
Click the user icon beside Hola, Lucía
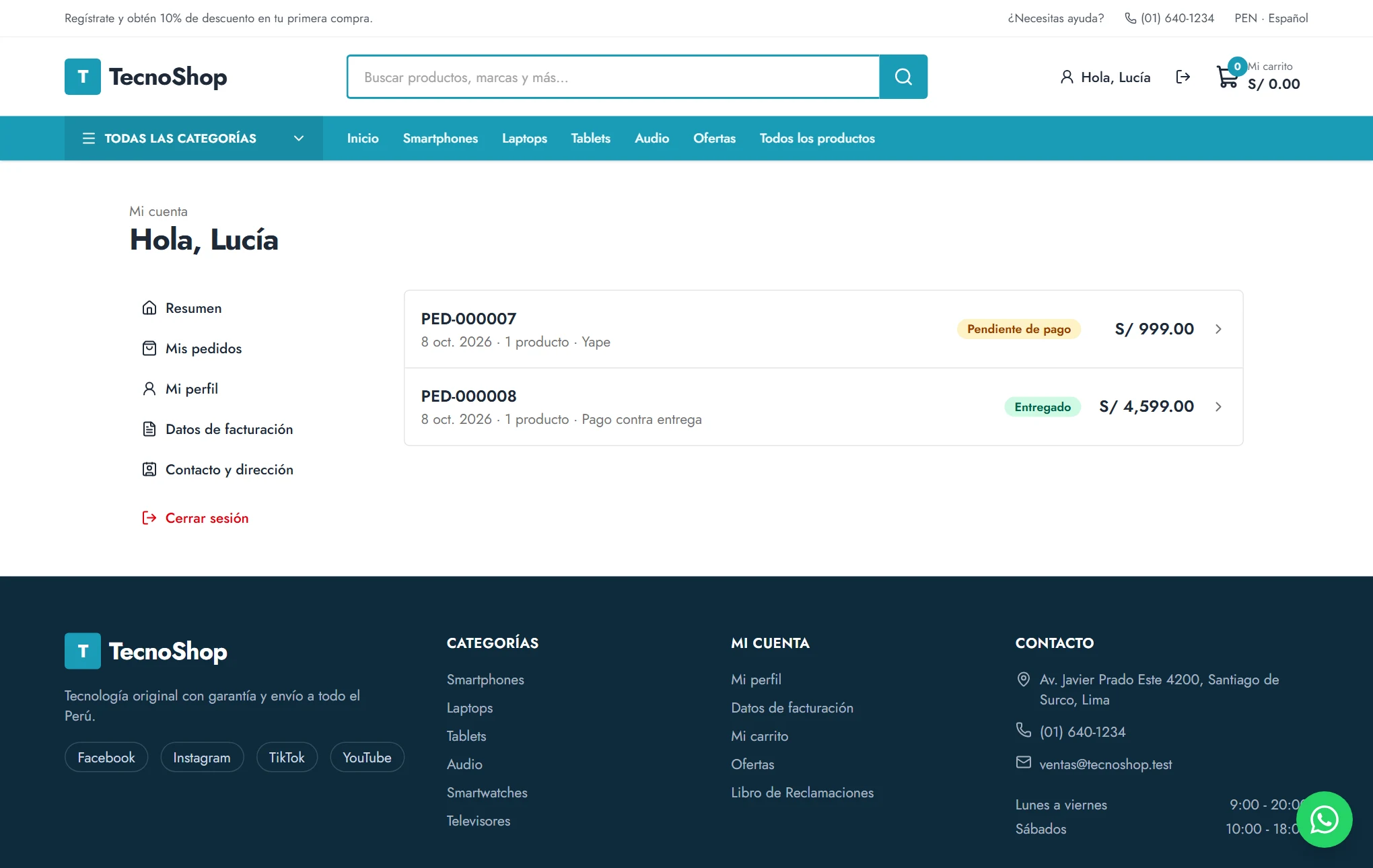click(1067, 77)
